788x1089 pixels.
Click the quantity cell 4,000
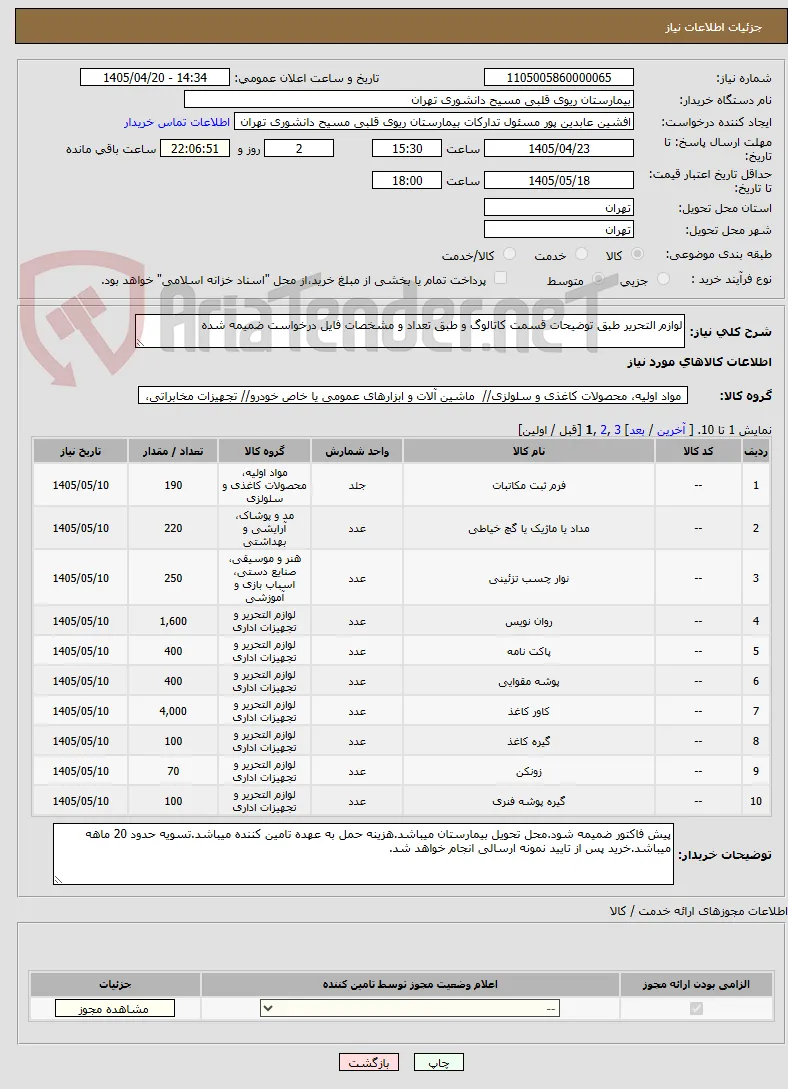(x=173, y=711)
